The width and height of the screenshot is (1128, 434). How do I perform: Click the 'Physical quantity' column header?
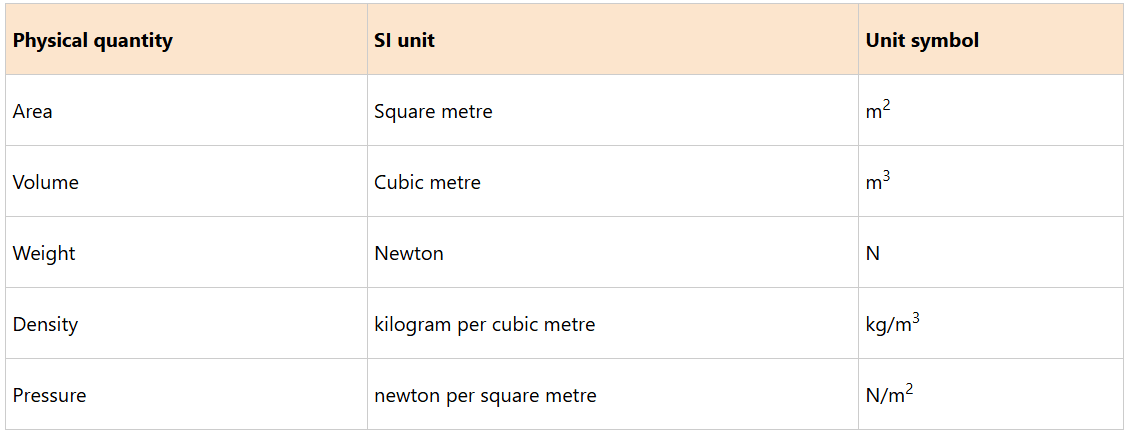point(92,41)
